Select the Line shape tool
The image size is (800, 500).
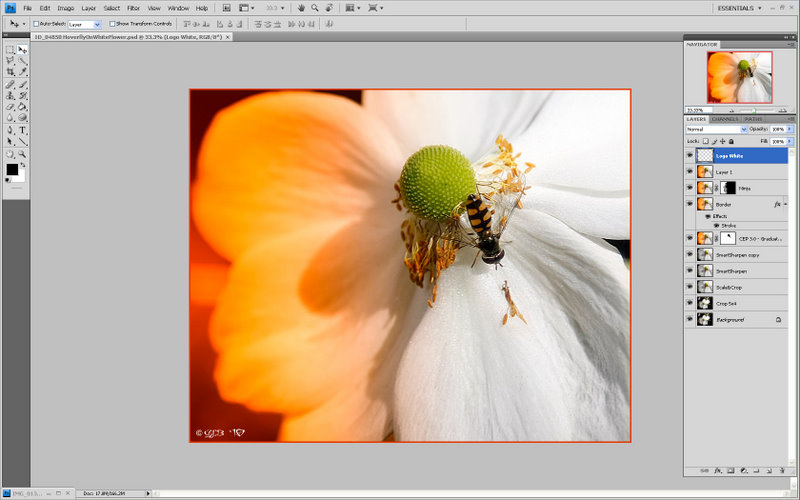[22, 142]
